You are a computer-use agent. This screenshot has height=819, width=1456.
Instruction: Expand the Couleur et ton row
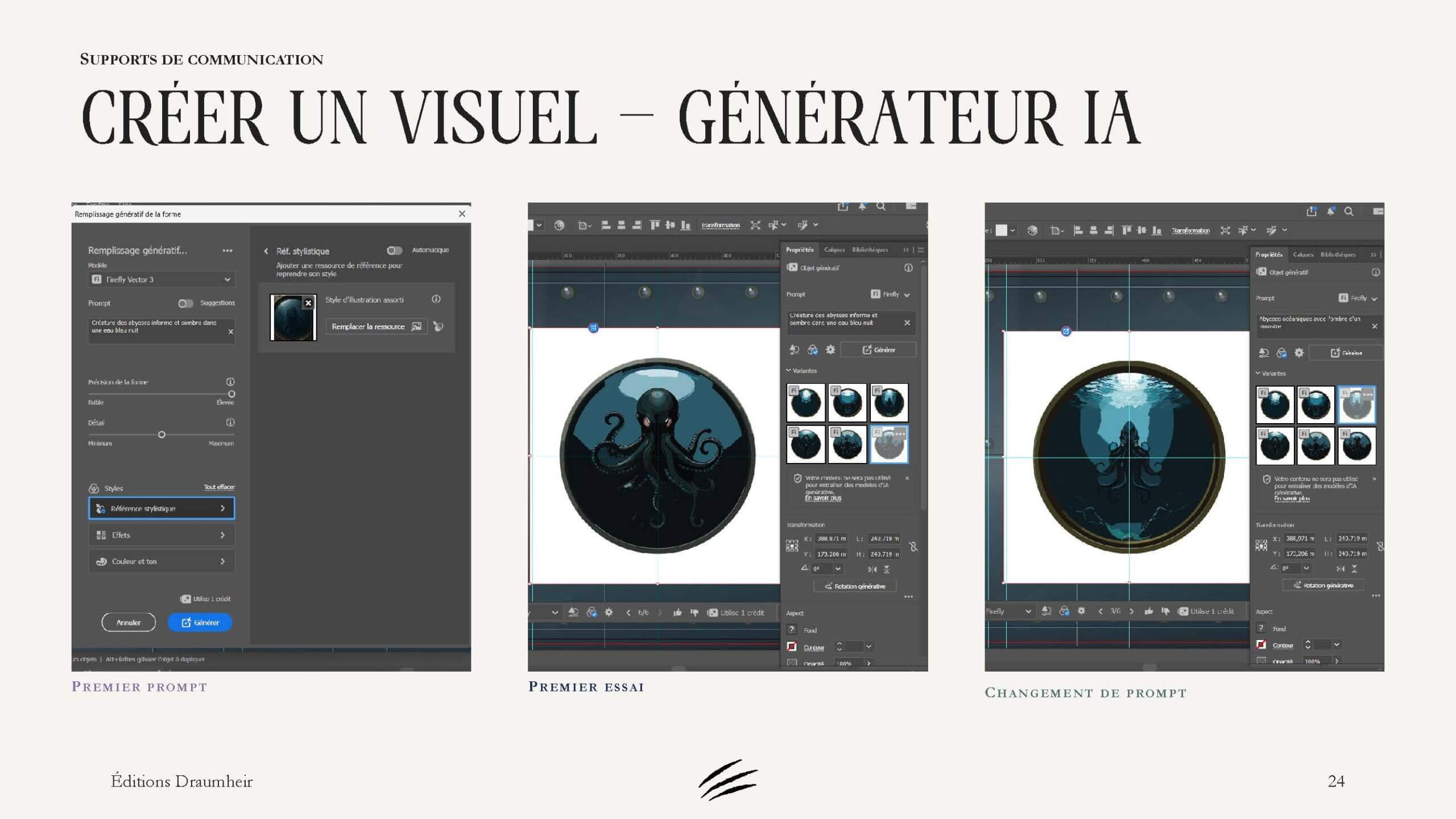point(162,561)
